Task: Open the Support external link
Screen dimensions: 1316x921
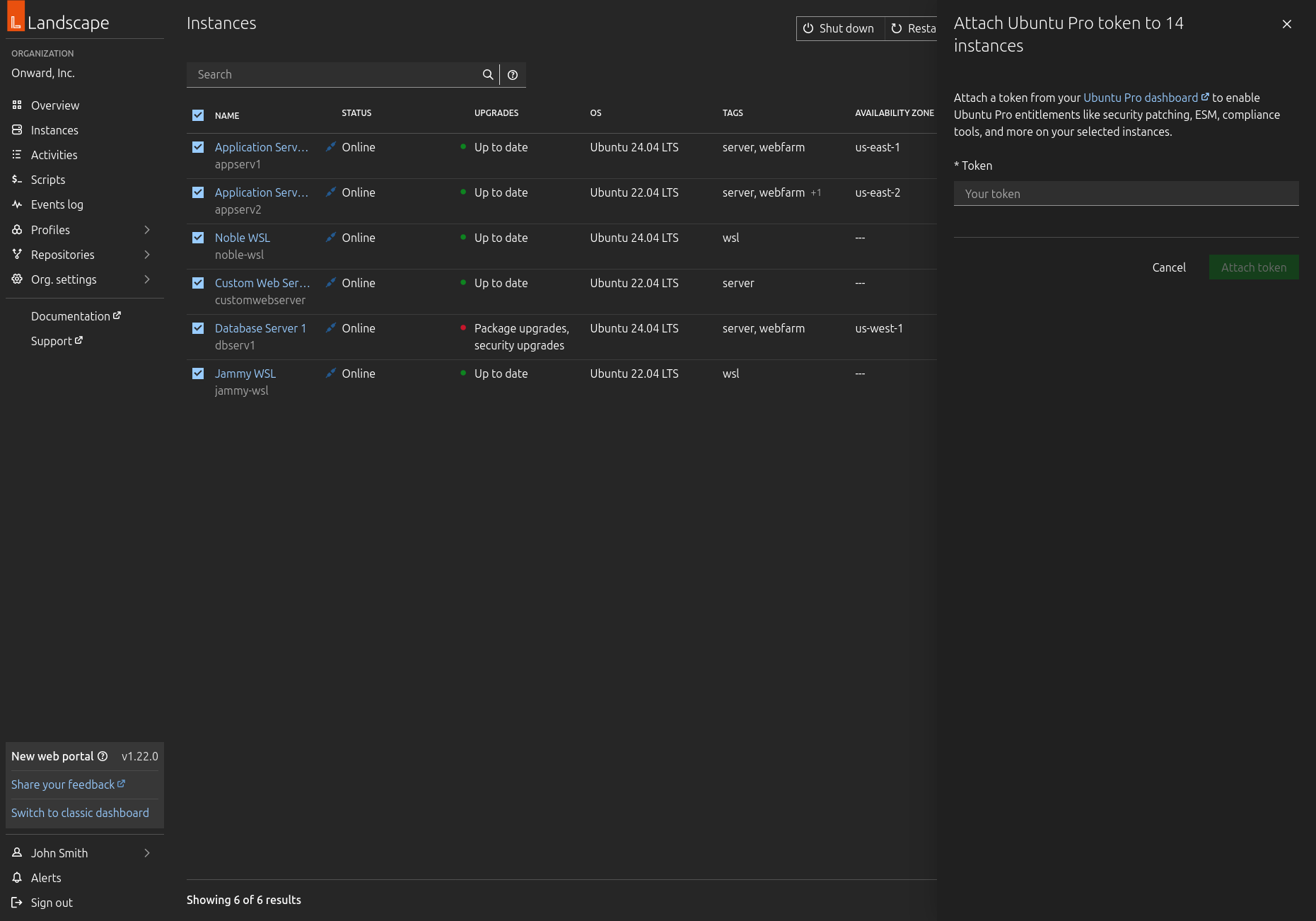Action: pos(57,341)
